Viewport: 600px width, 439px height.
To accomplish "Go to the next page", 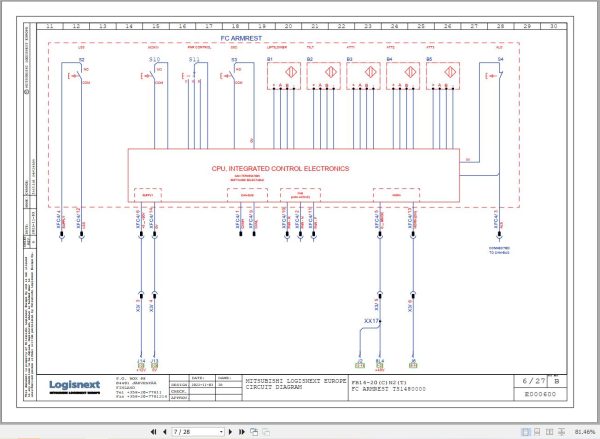I will tap(230, 432).
